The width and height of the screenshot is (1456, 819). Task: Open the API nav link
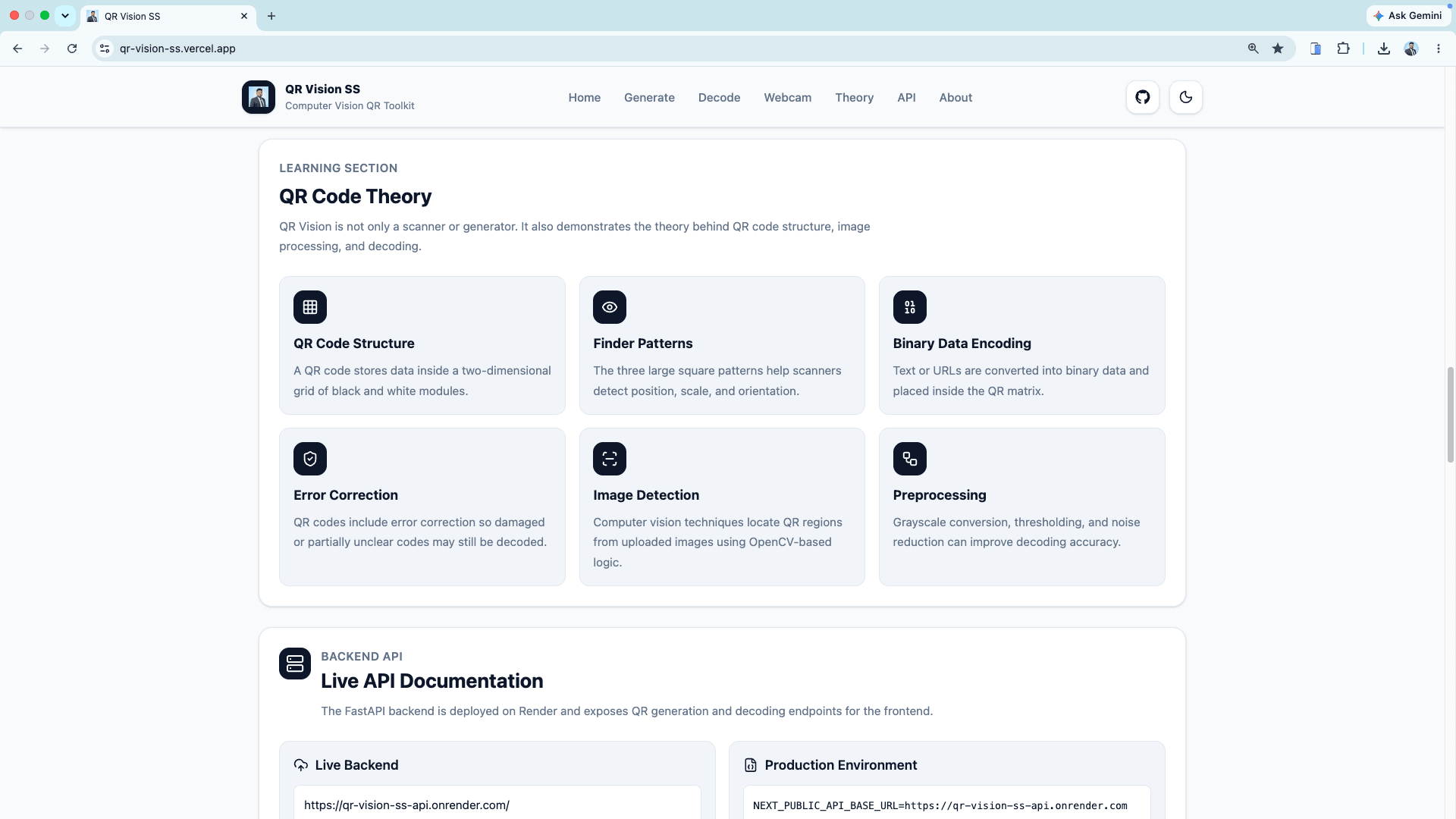[906, 98]
